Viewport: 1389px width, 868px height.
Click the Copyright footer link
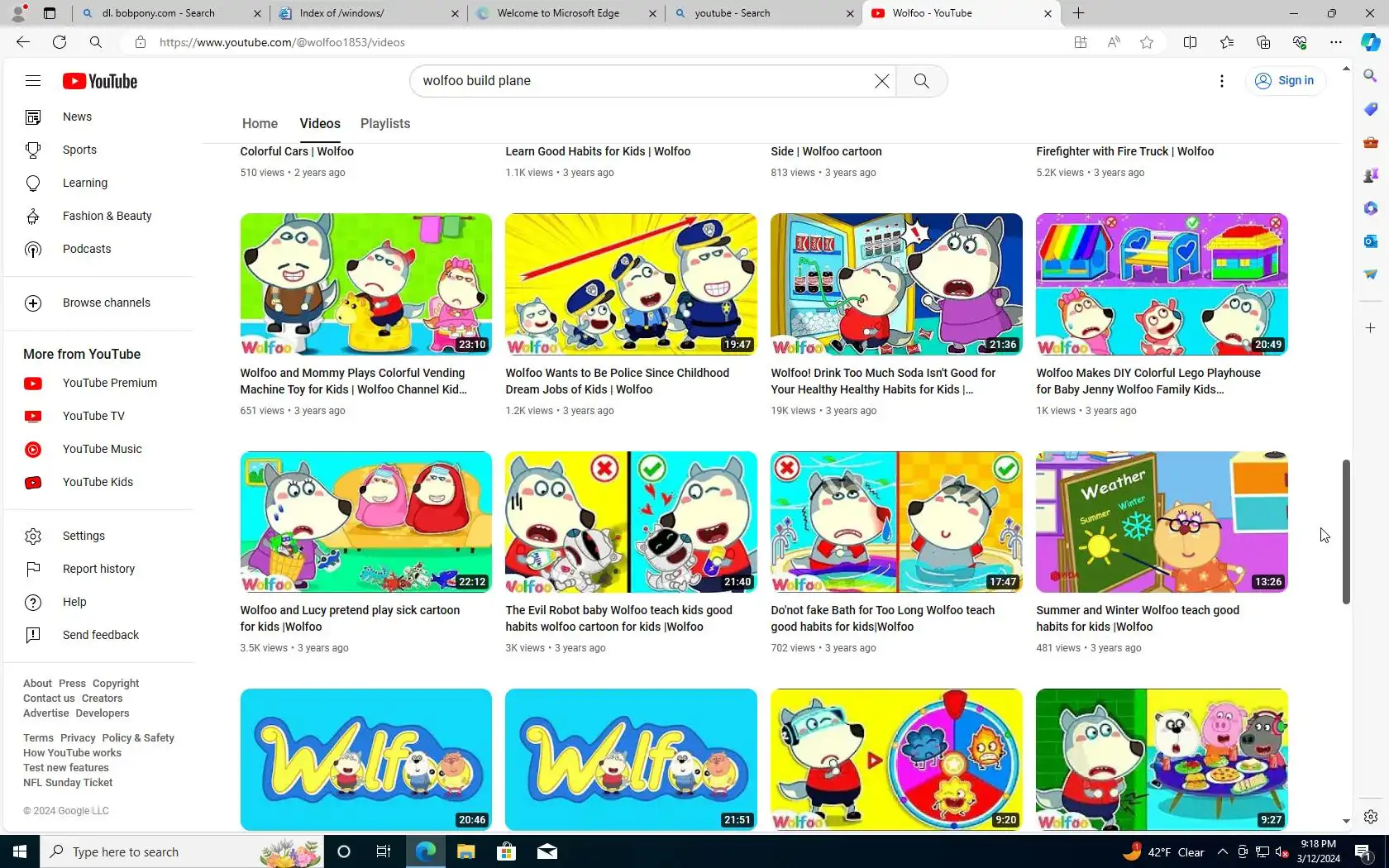click(x=116, y=684)
